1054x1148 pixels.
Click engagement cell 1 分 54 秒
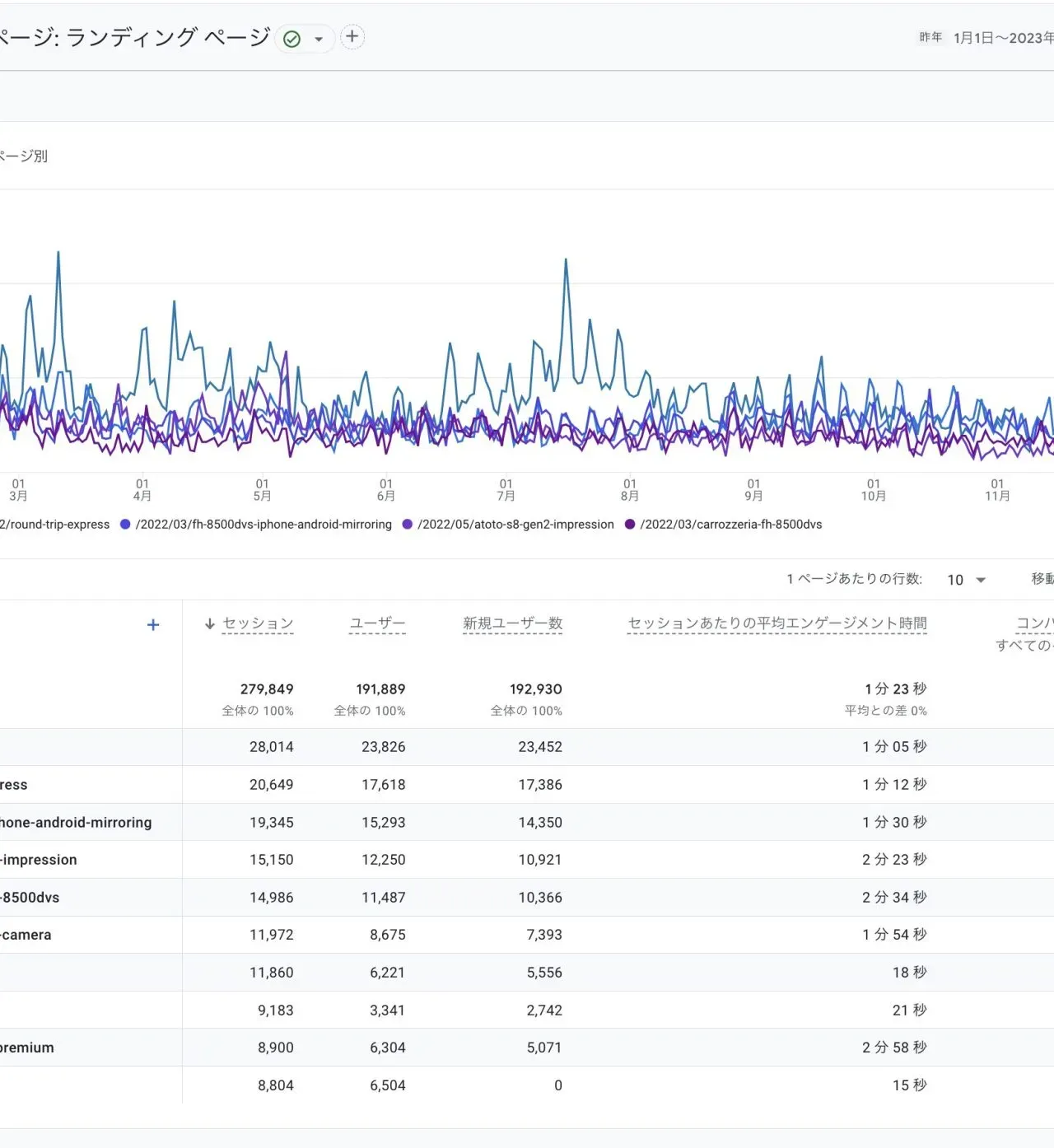895,935
